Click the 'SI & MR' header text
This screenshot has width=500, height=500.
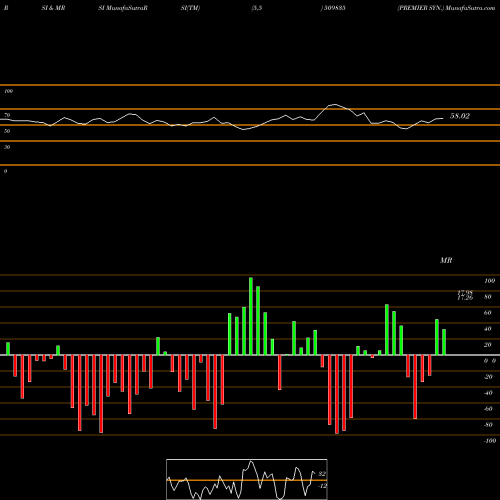pyautogui.click(x=53, y=8)
